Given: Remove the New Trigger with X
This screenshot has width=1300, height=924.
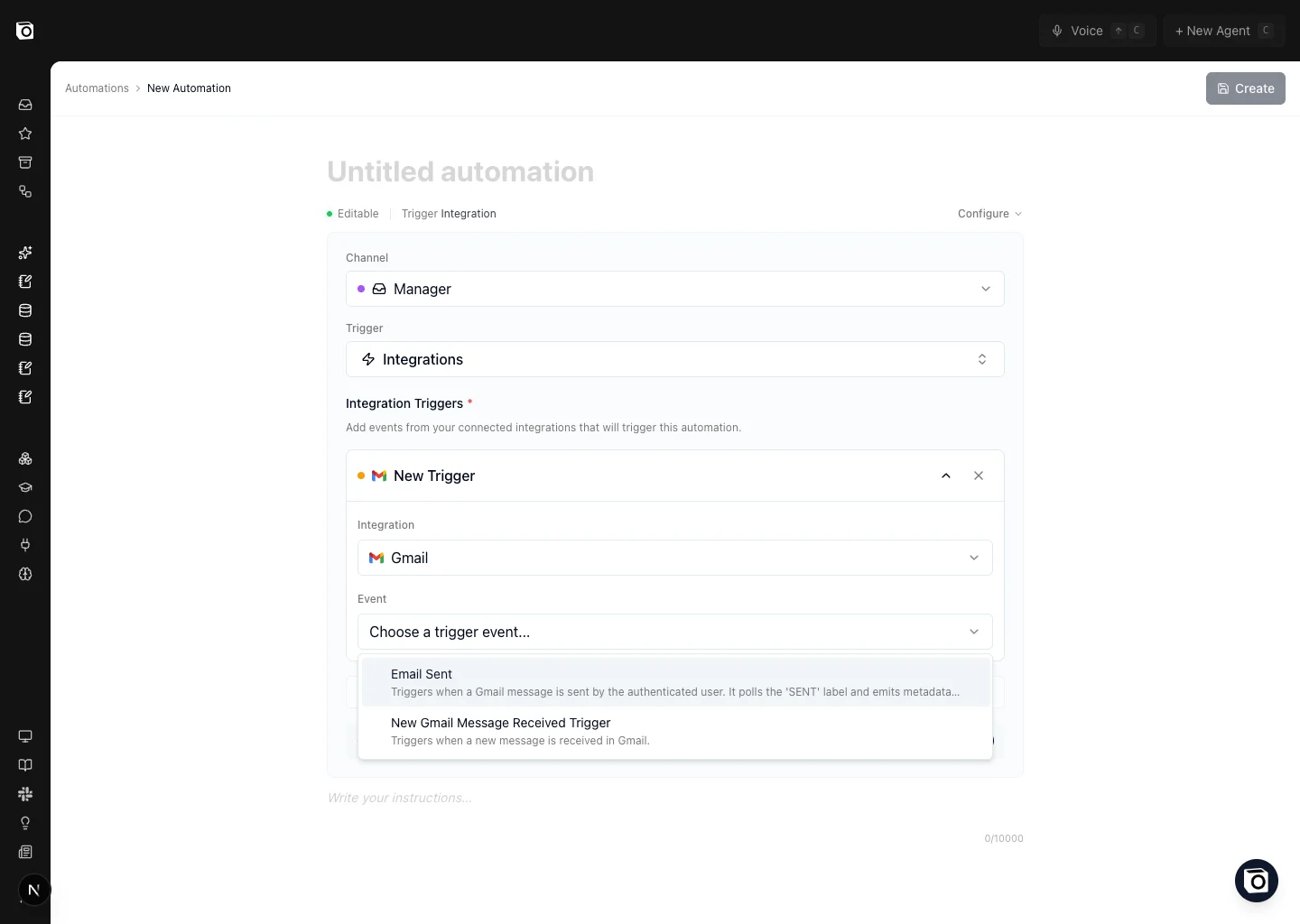Looking at the screenshot, I should tap(979, 476).
